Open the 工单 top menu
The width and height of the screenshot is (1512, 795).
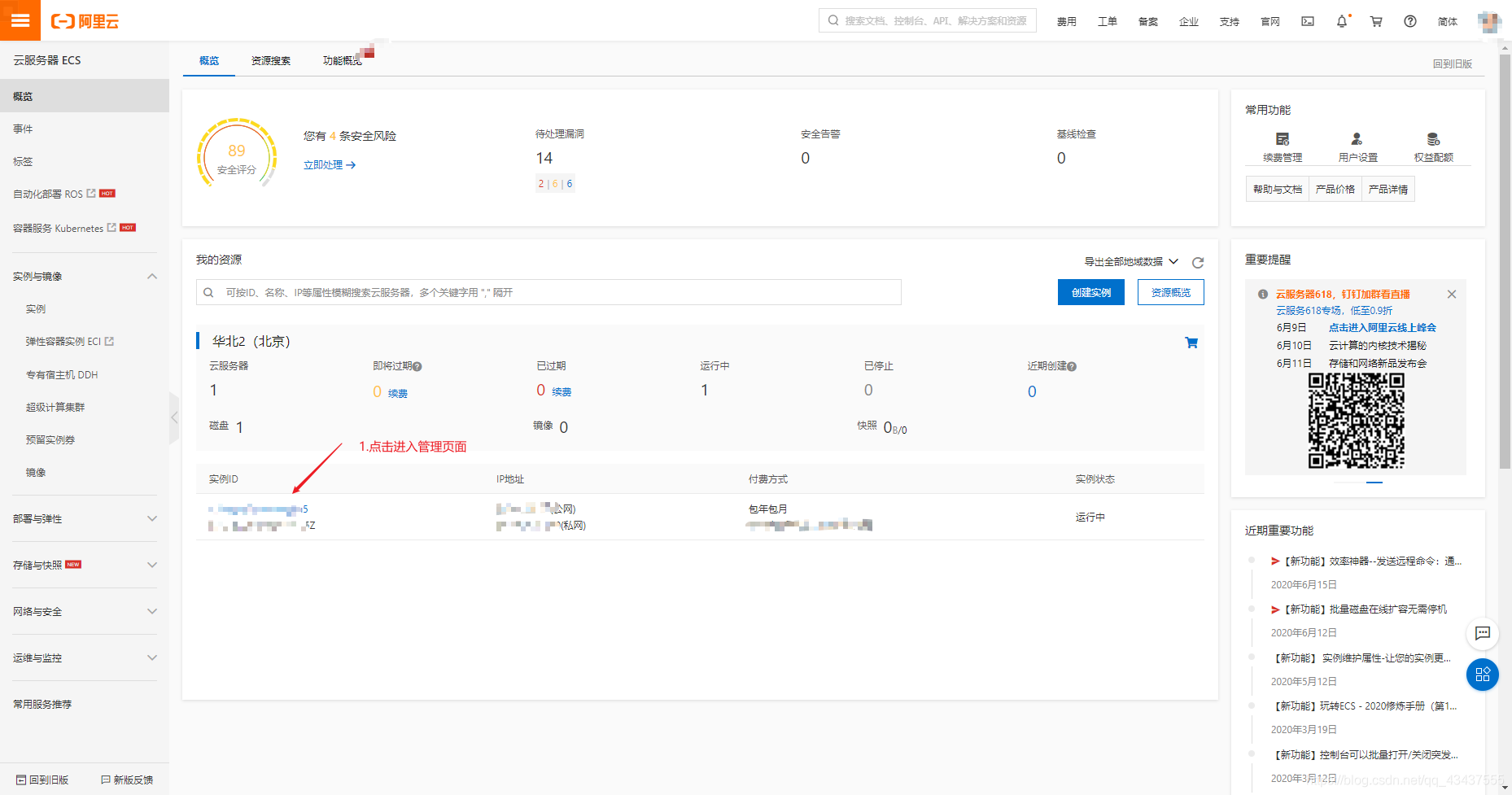(1108, 21)
